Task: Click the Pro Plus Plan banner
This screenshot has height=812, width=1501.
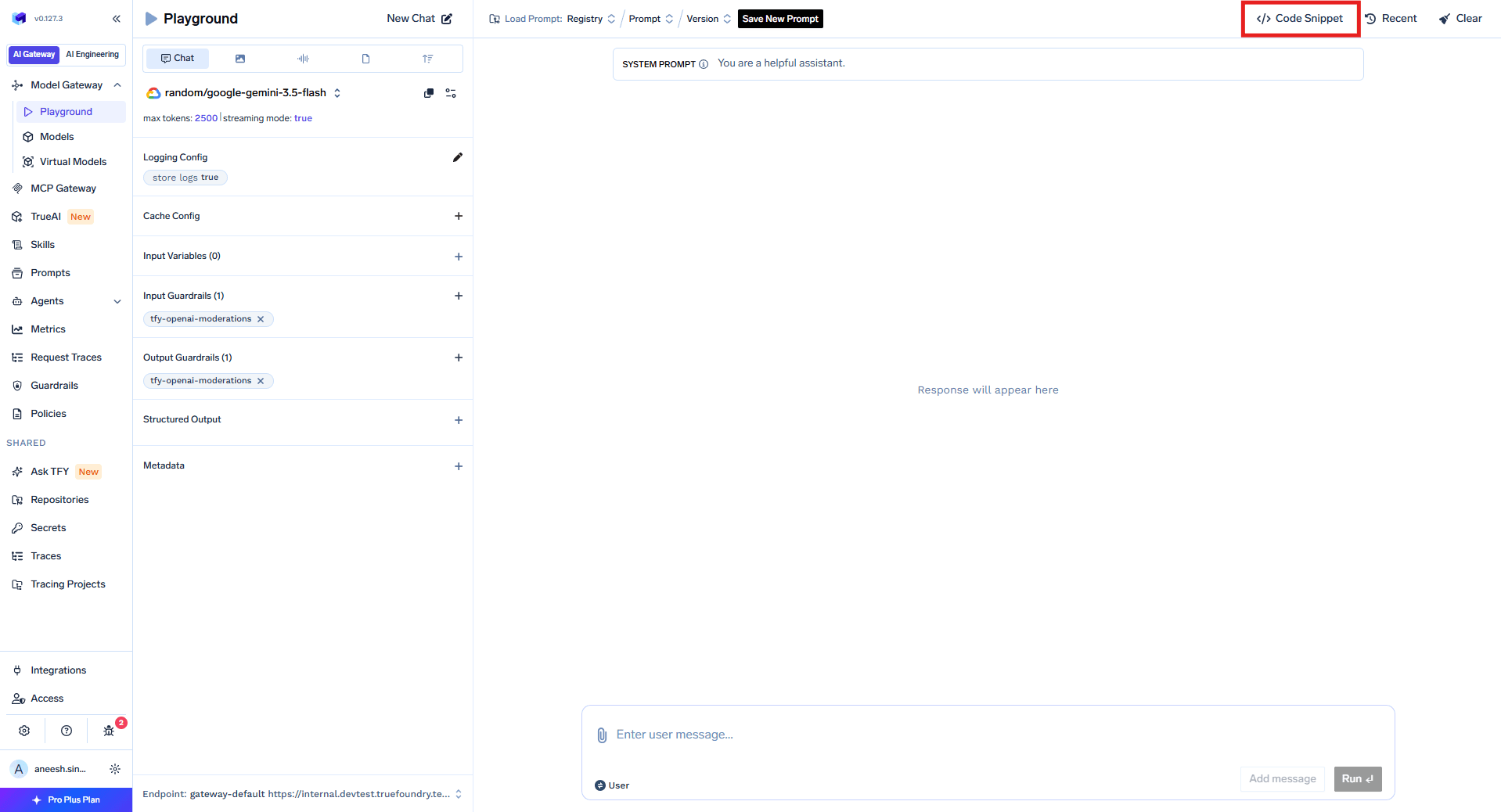Action: (x=66, y=800)
